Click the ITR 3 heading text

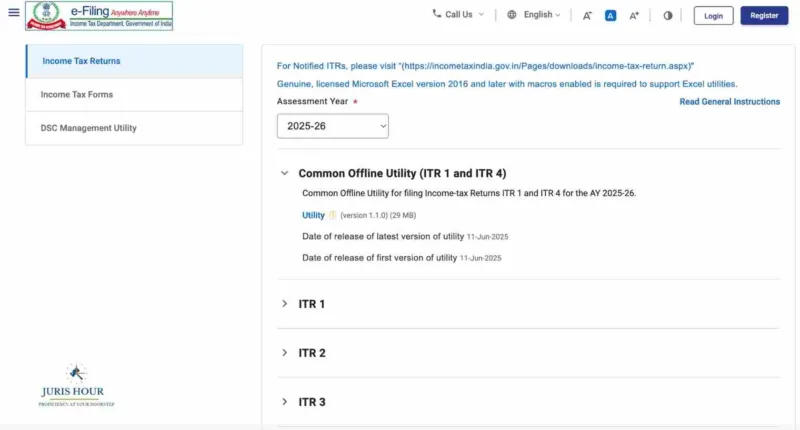(x=312, y=402)
